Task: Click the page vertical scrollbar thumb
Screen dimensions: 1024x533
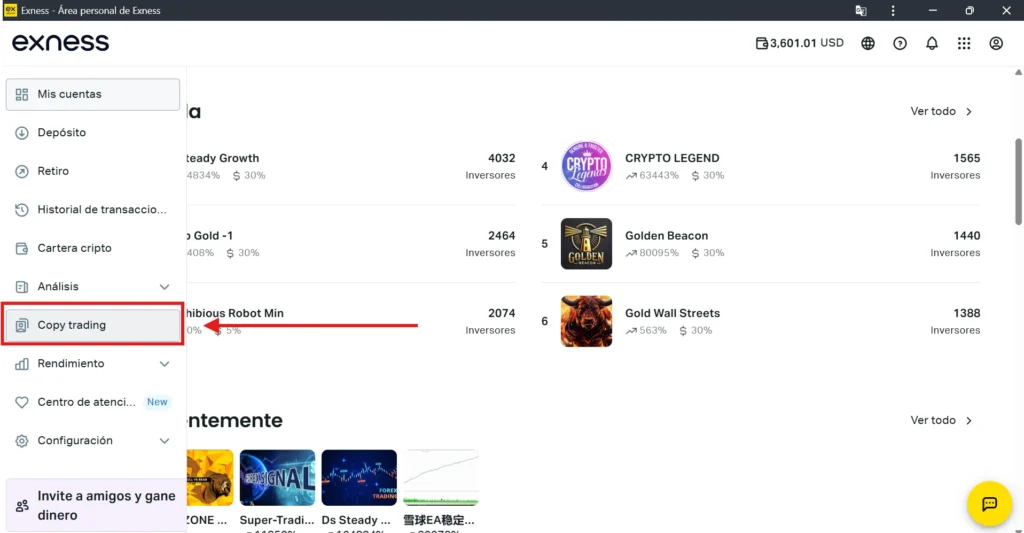Action: pyautogui.click(x=1018, y=182)
